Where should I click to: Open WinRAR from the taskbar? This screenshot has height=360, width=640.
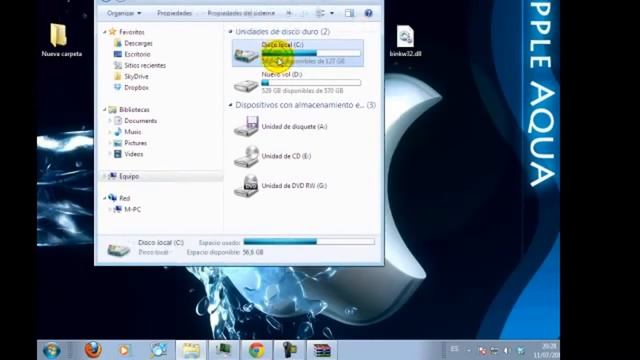coord(322,350)
